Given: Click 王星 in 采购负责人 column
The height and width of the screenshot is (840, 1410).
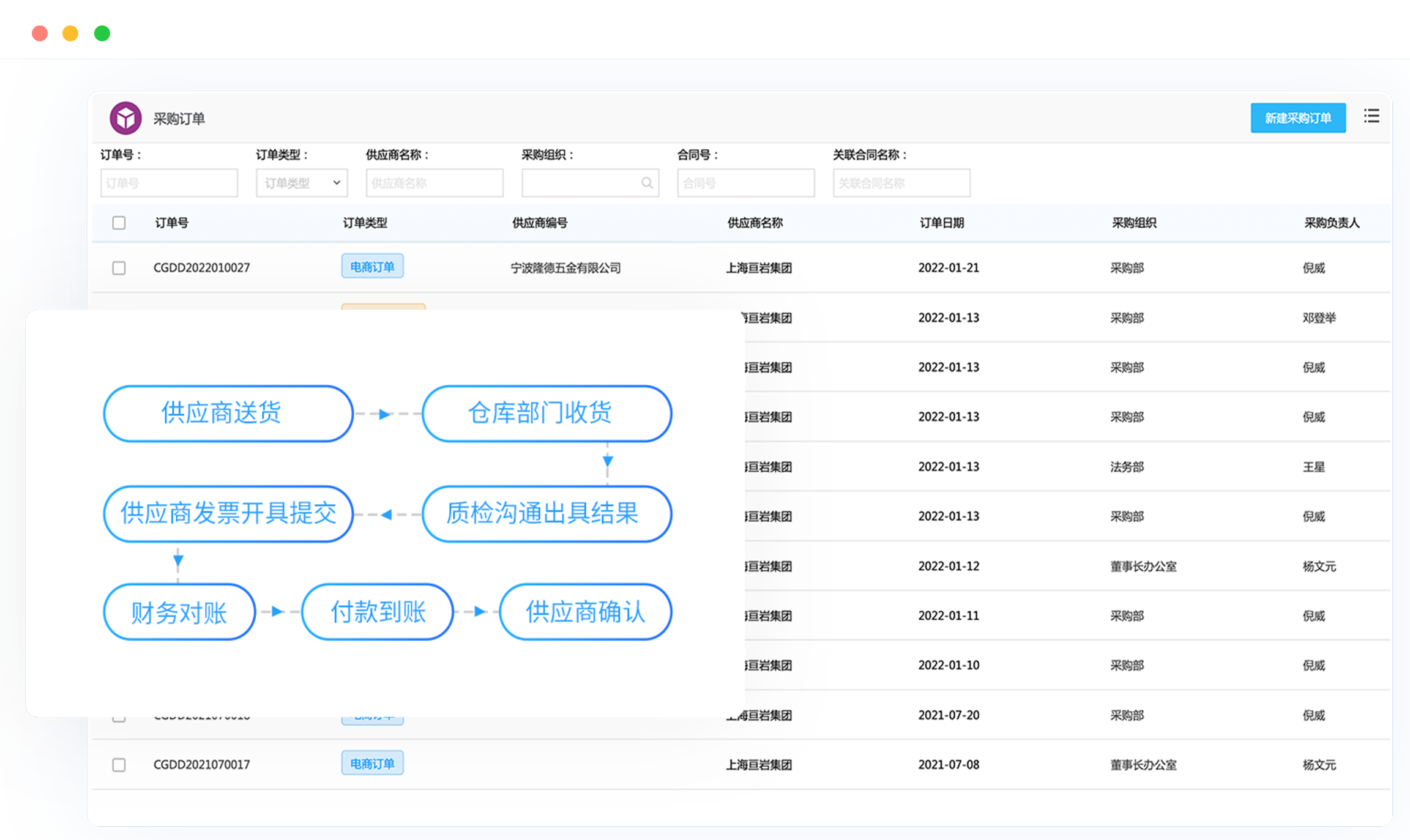Looking at the screenshot, I should 1313,467.
